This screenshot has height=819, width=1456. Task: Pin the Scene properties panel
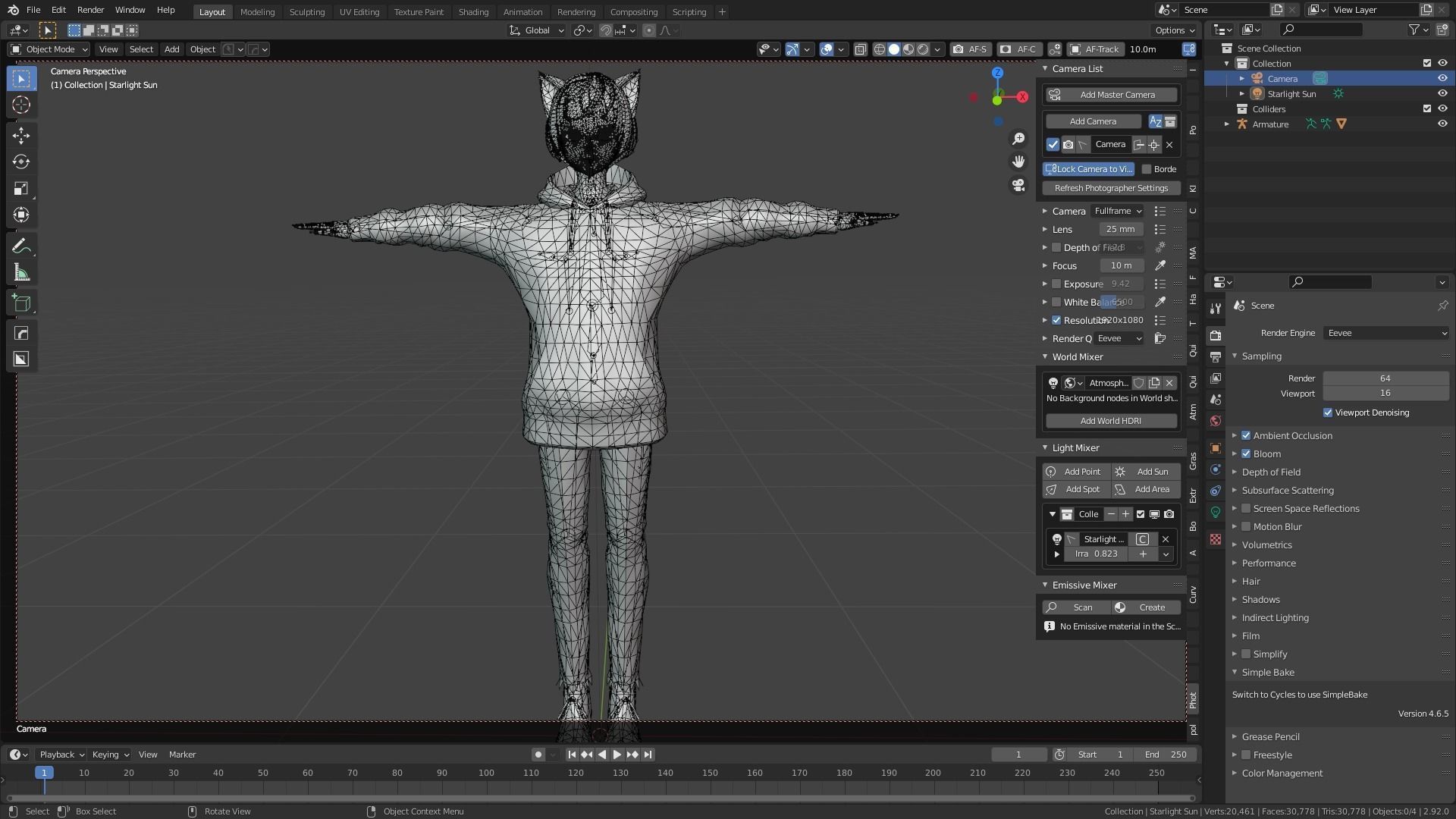[x=1442, y=306]
